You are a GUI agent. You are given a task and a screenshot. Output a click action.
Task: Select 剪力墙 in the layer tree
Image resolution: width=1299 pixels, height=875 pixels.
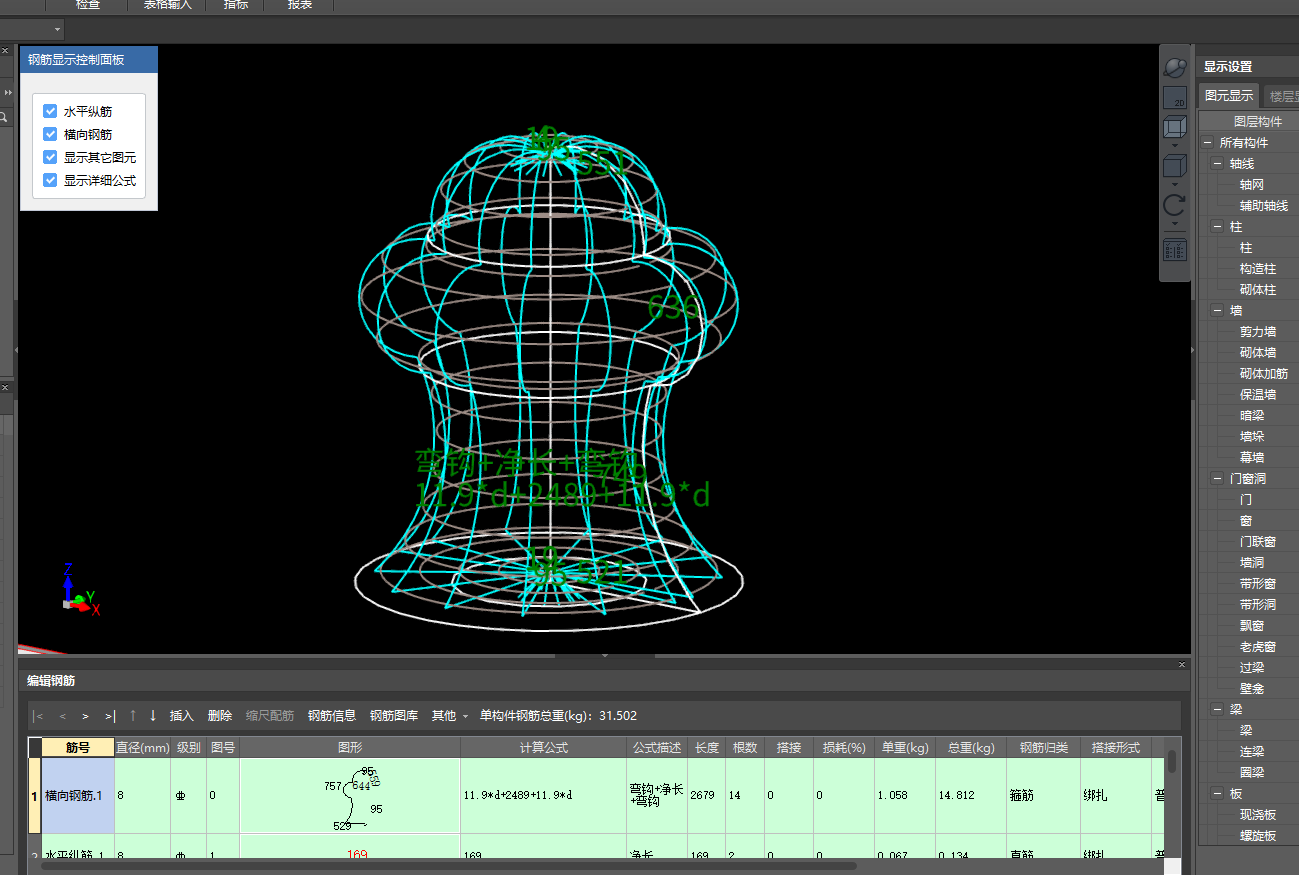pos(1258,332)
